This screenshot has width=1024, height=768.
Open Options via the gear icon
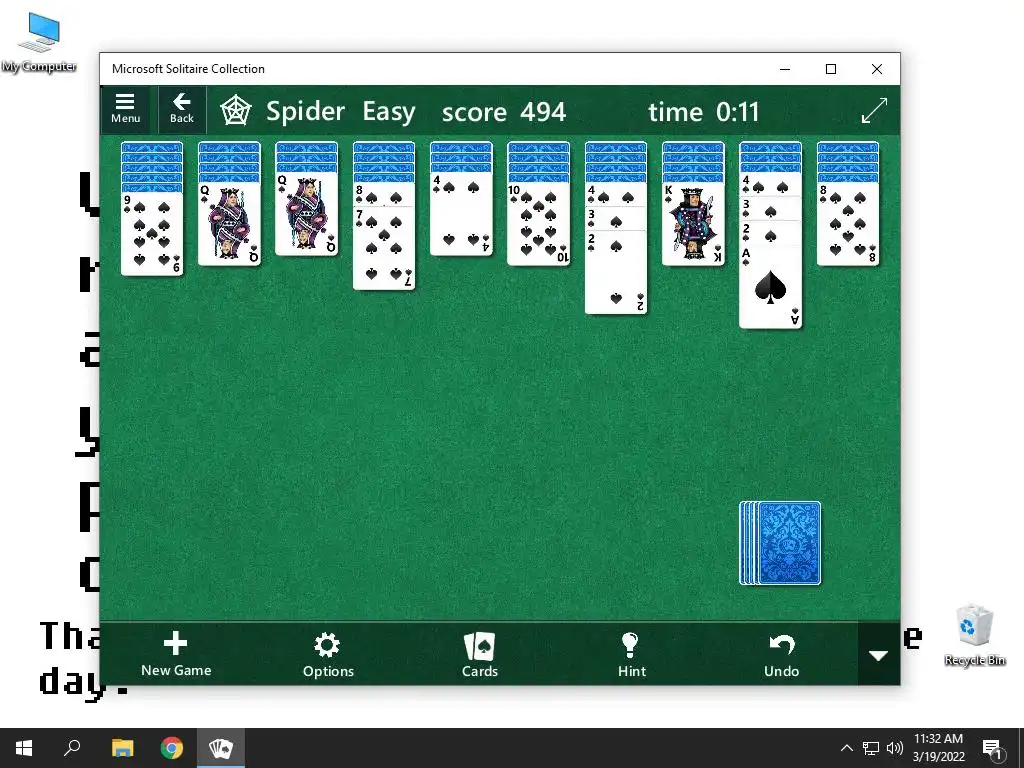click(x=328, y=654)
